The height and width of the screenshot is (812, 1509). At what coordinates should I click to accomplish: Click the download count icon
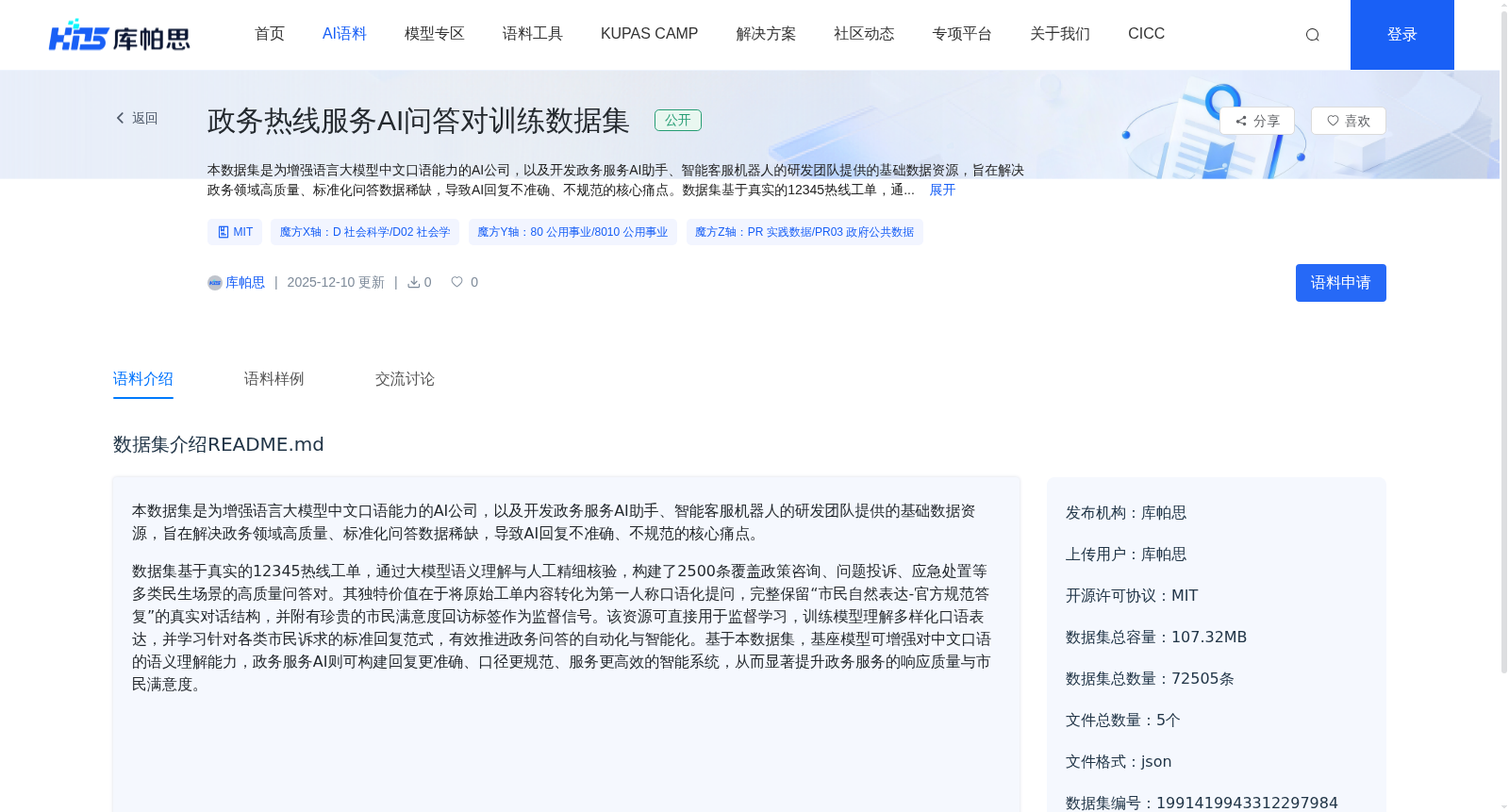point(413,282)
